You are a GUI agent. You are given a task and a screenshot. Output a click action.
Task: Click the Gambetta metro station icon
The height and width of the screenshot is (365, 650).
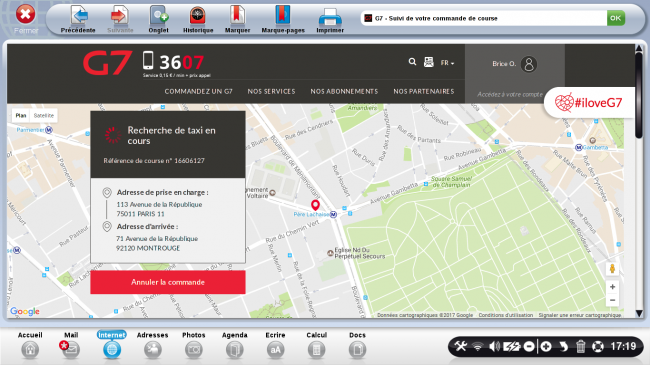tap(579, 148)
